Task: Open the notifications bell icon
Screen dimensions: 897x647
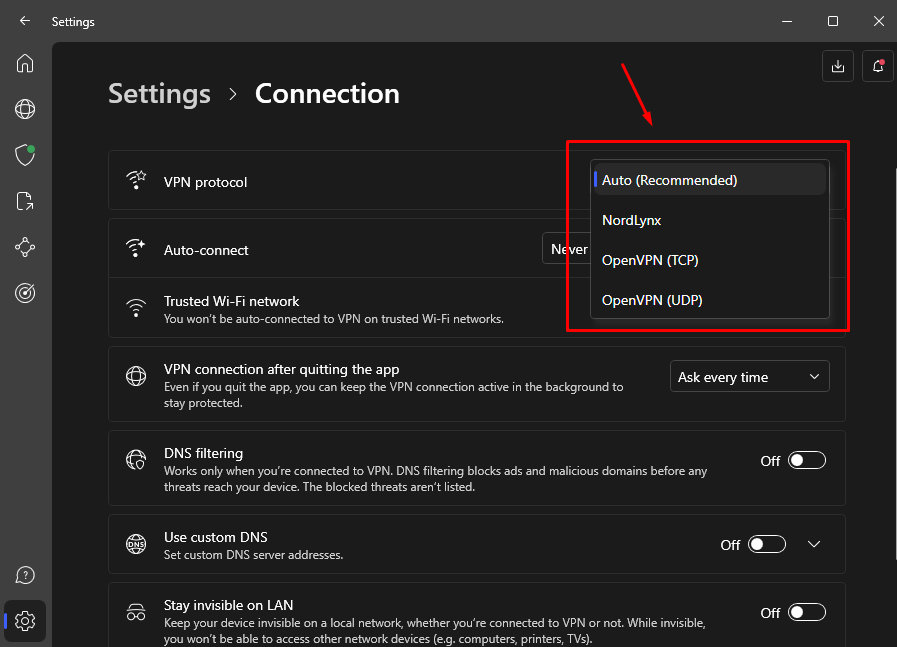Action: 878,66
